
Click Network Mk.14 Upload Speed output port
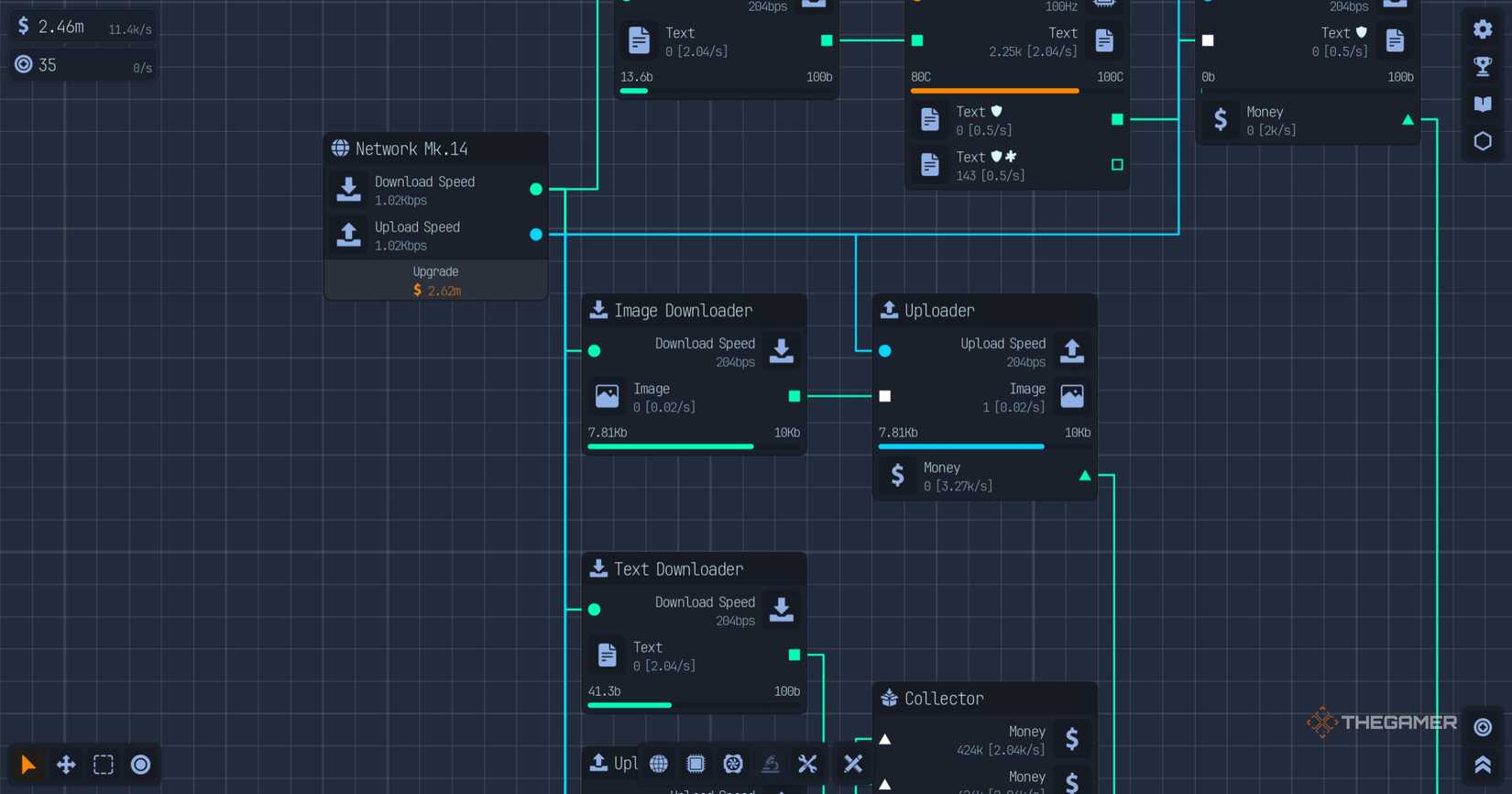(x=536, y=235)
